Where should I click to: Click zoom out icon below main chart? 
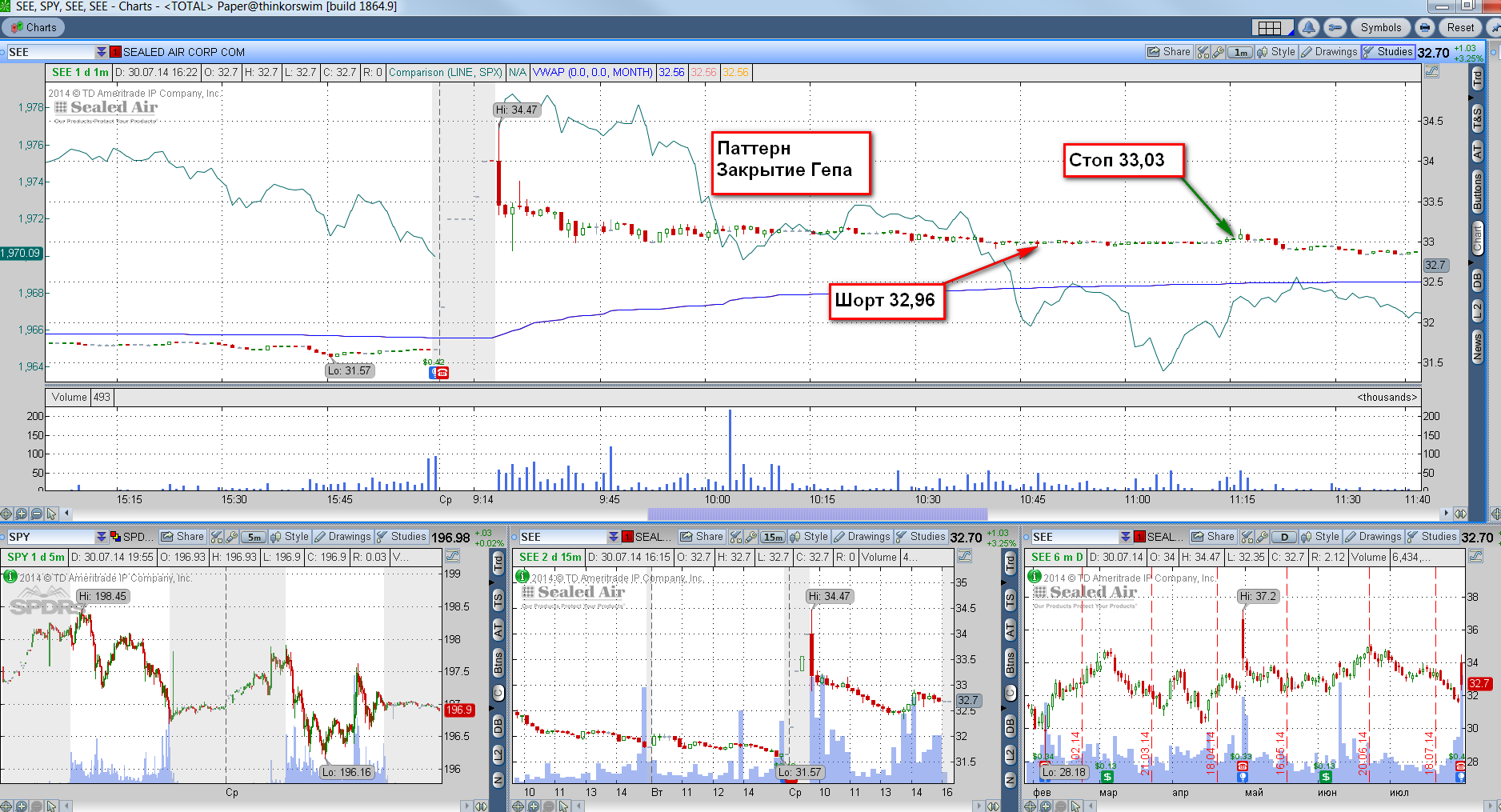[37, 514]
